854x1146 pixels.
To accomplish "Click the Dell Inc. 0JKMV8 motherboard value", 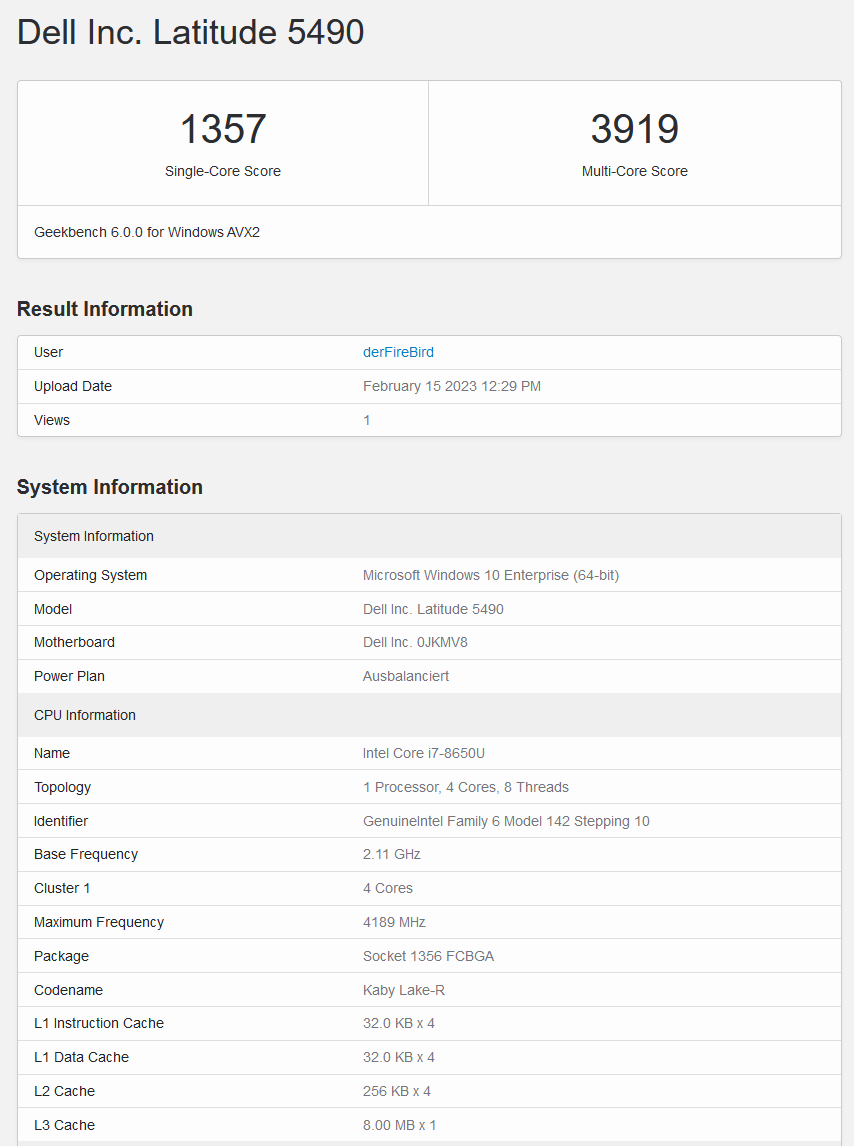I will (415, 642).
